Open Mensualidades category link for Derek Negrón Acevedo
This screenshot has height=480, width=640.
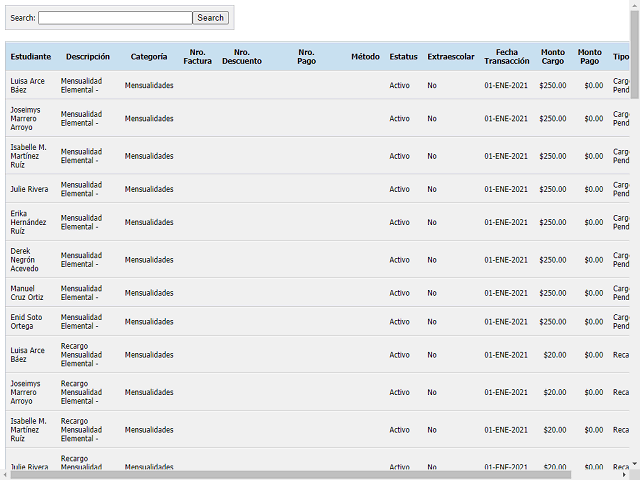[x=149, y=260]
